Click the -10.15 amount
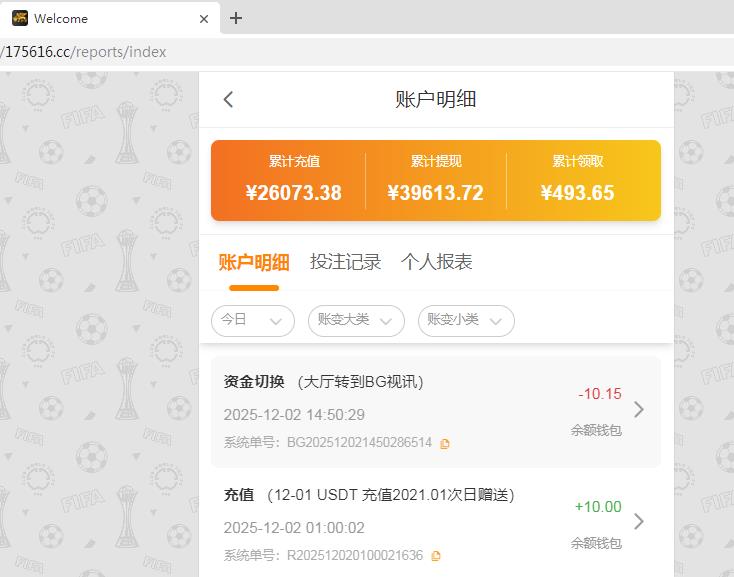Screen dimensions: 734x577 coord(600,394)
